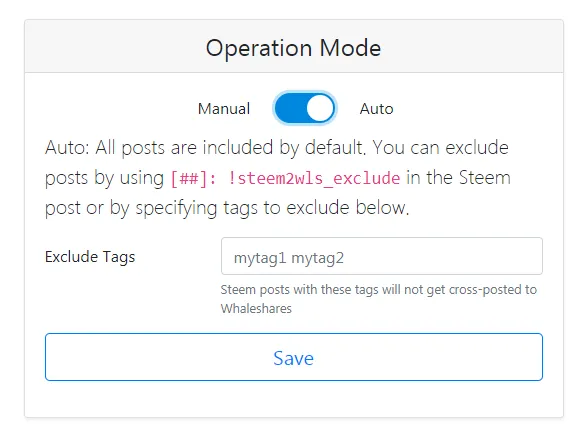The height and width of the screenshot is (424, 585).
Task: Toggle the Manual/Auto operation mode switch
Action: [305, 109]
